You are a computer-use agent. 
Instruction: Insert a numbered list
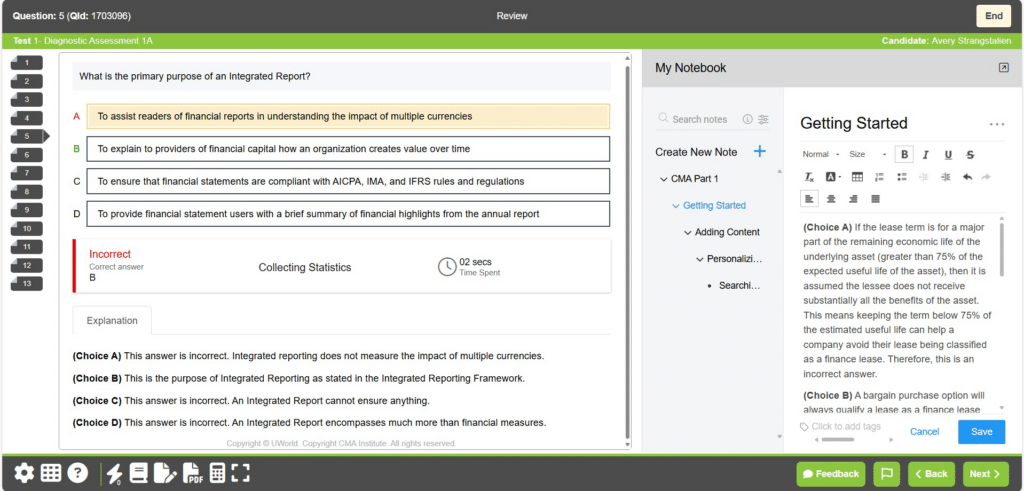pyautogui.click(x=879, y=177)
